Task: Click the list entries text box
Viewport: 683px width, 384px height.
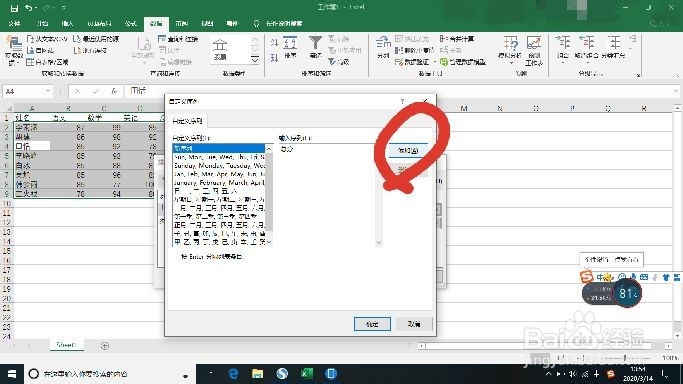Action: click(326, 195)
